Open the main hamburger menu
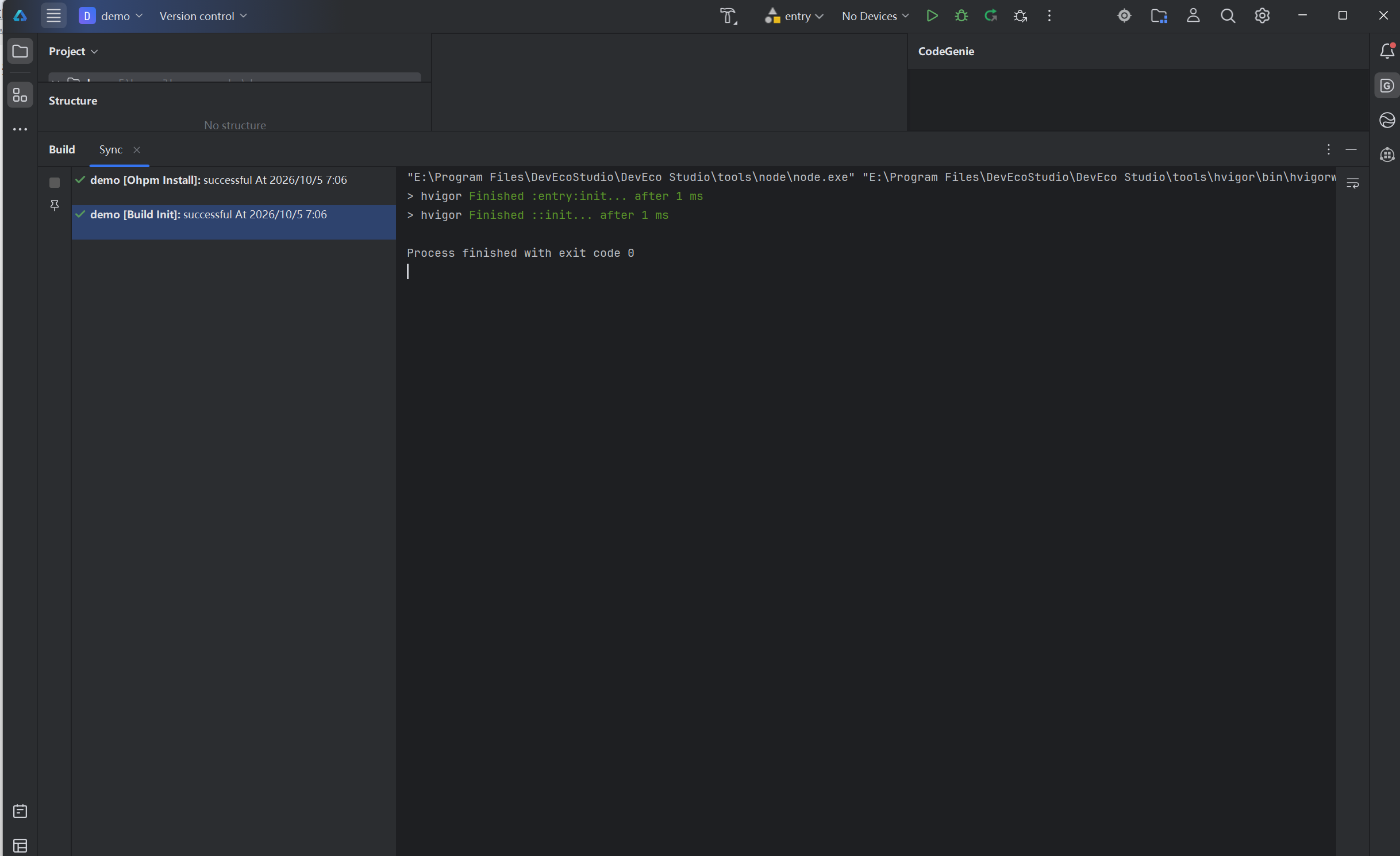 [53, 16]
